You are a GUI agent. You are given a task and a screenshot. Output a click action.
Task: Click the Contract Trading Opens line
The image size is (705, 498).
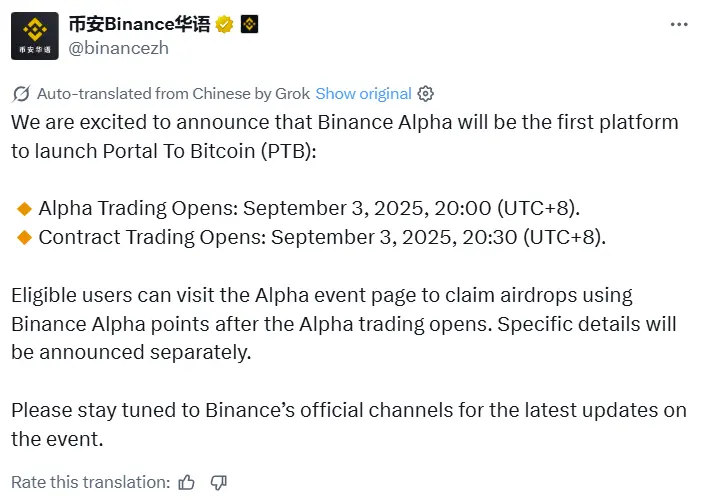(322, 237)
